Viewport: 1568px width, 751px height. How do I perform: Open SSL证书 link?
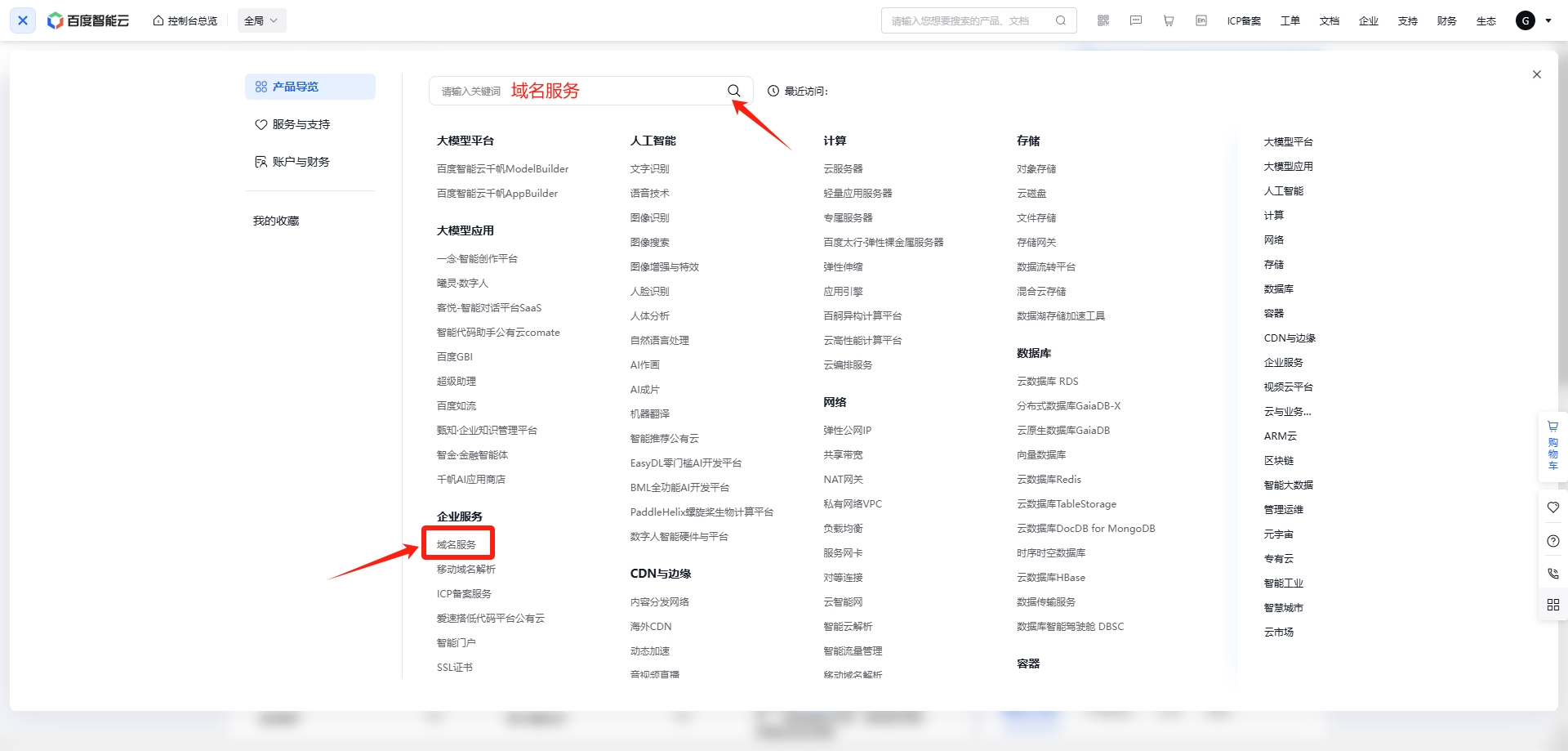(455, 667)
